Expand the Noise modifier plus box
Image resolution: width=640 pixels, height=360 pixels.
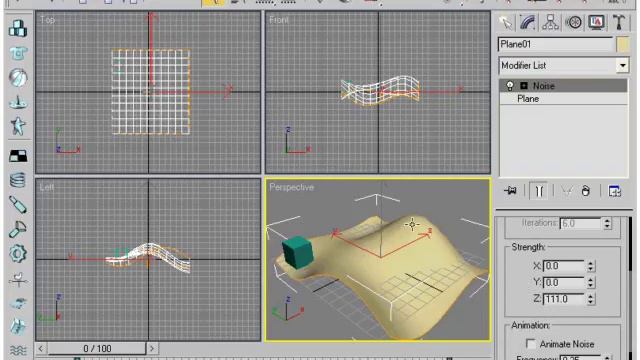pyautogui.click(x=524, y=86)
